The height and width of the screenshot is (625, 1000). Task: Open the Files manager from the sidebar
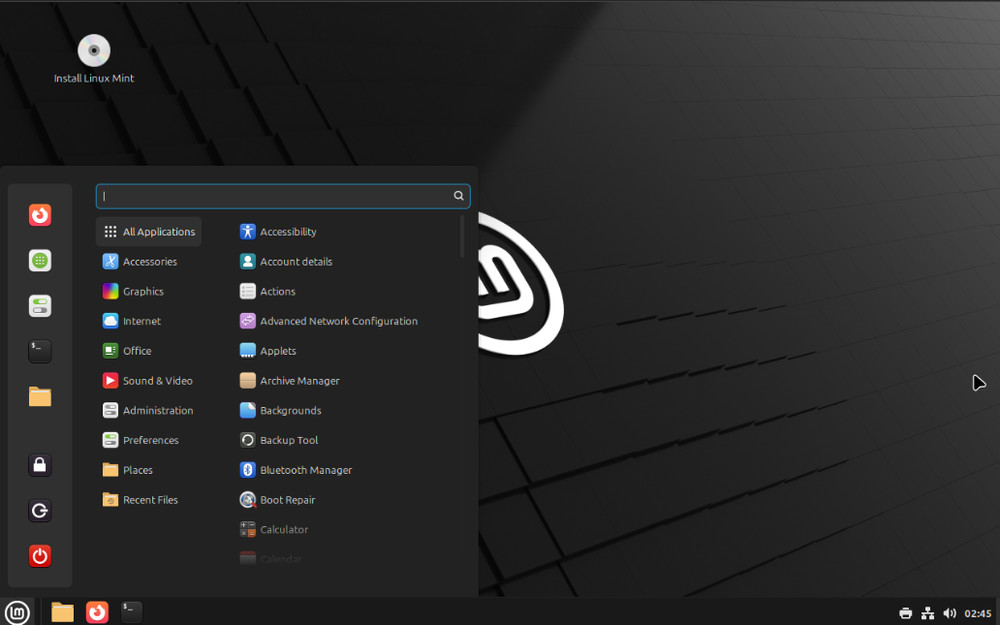click(x=40, y=397)
